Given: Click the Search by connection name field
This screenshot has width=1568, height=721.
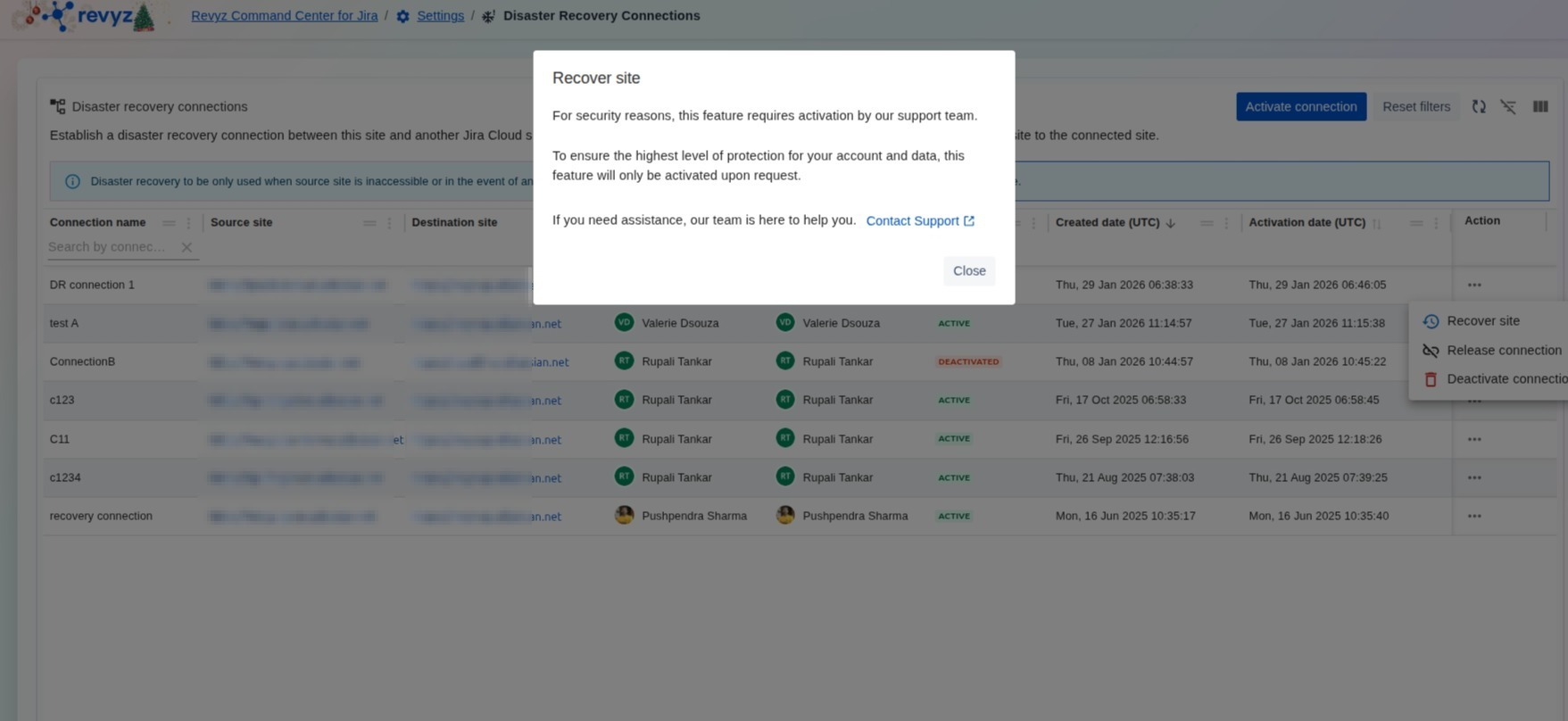Looking at the screenshot, I should pos(109,247).
